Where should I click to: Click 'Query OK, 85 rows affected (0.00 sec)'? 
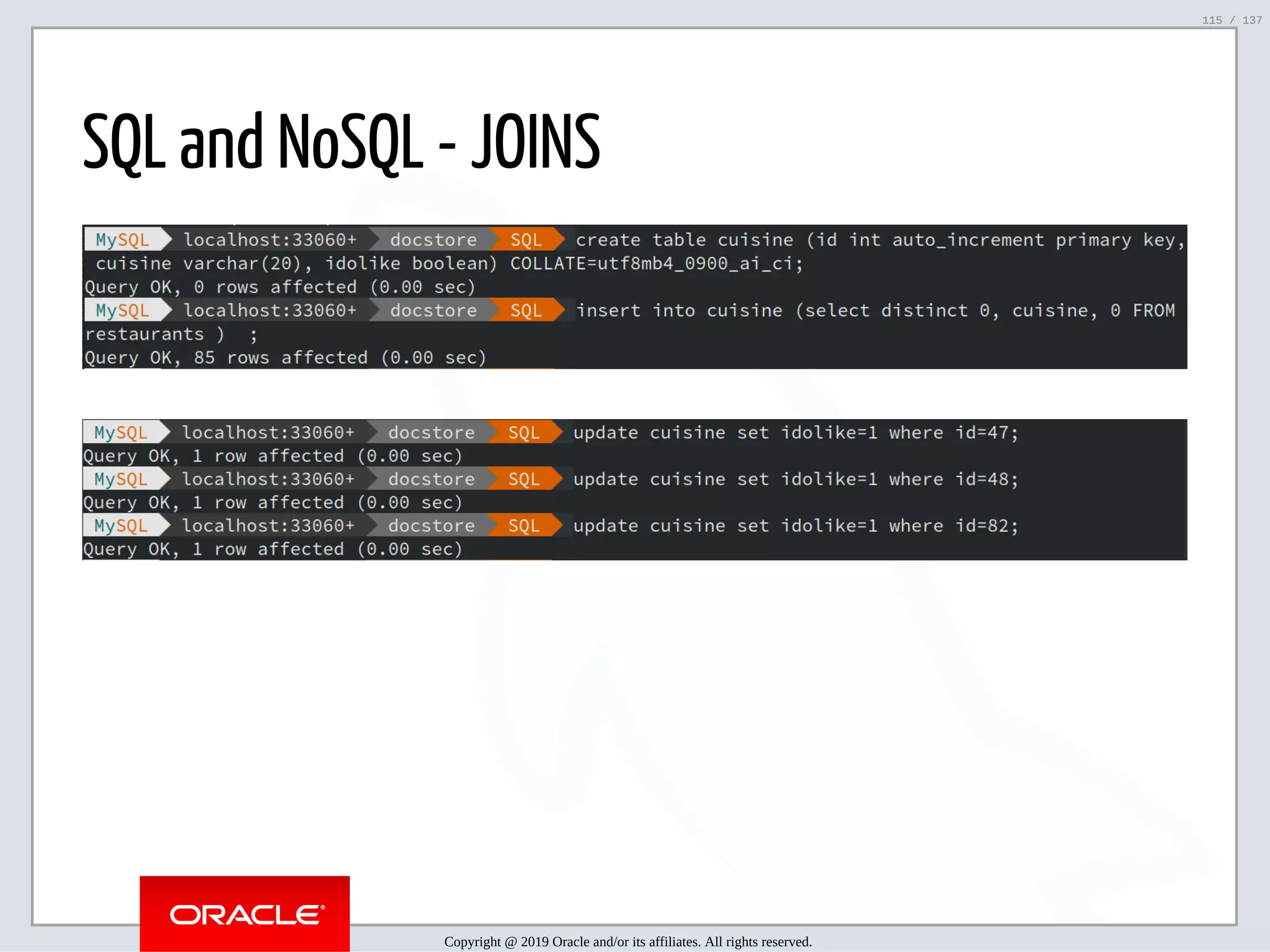(285, 358)
